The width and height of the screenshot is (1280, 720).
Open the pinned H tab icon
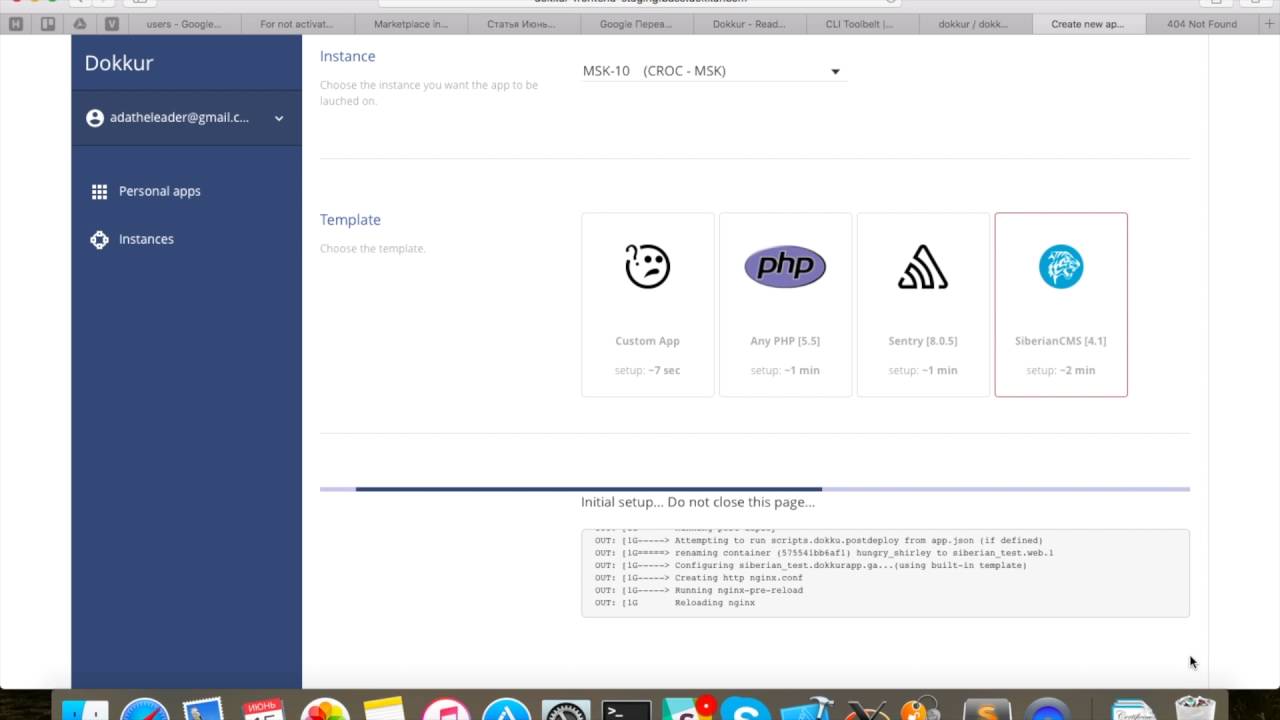tap(15, 24)
